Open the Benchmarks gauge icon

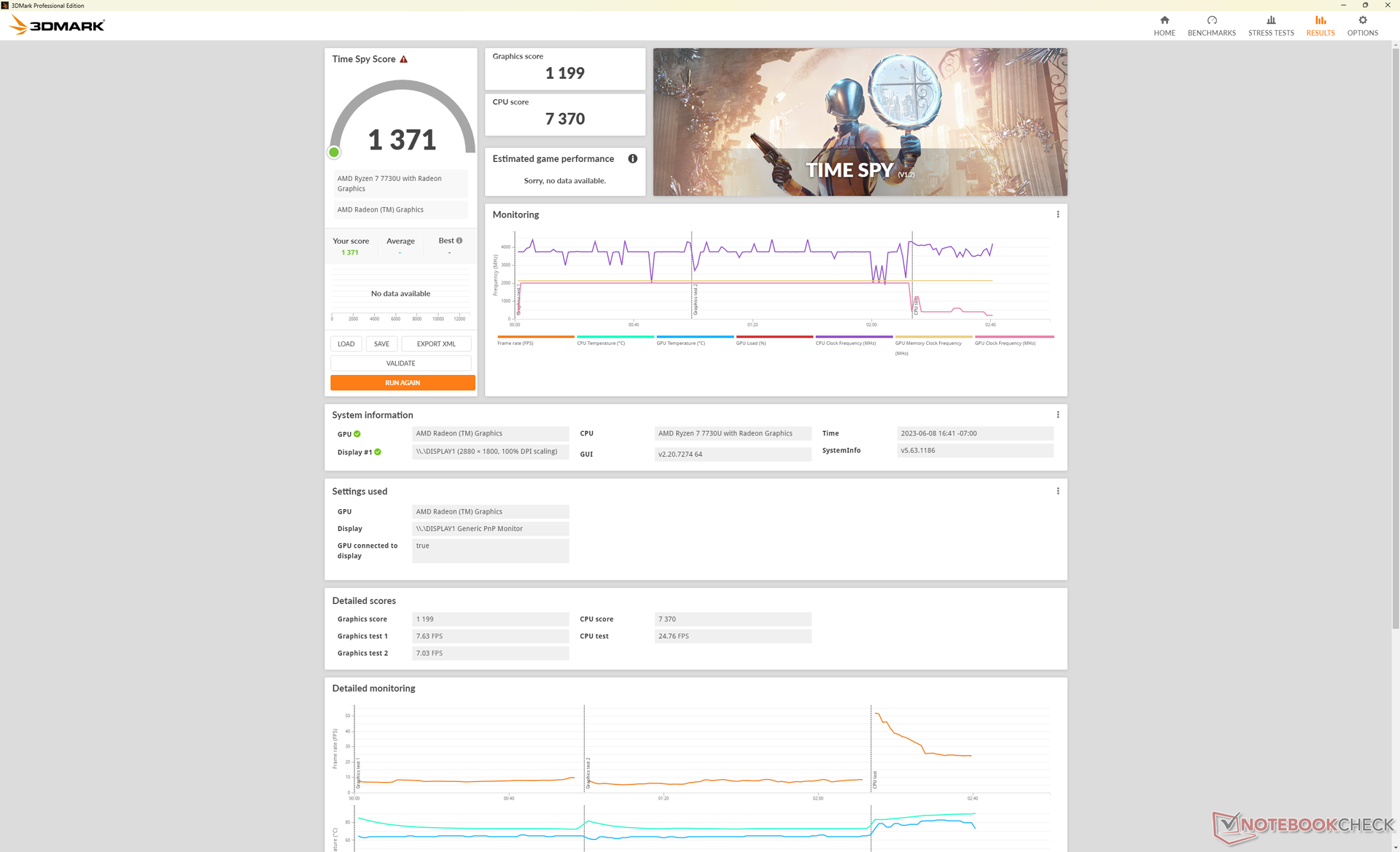click(1211, 20)
